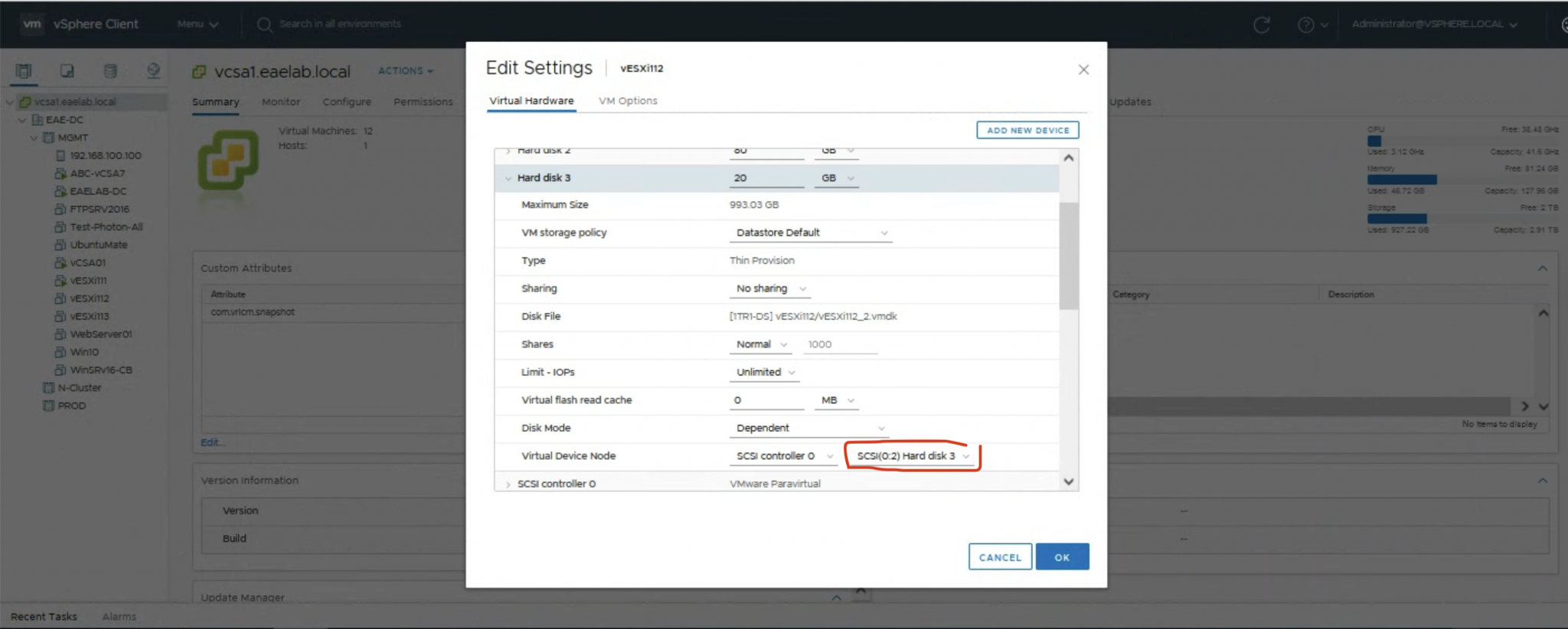
Task: Open the Alarms panel tab
Action: pyautogui.click(x=119, y=617)
